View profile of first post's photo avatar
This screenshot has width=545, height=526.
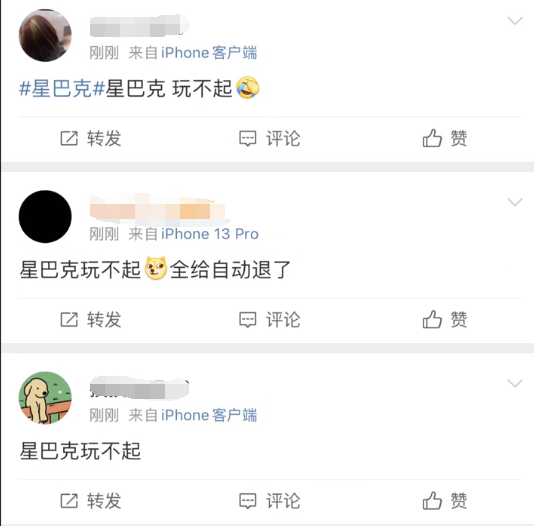coord(45,35)
